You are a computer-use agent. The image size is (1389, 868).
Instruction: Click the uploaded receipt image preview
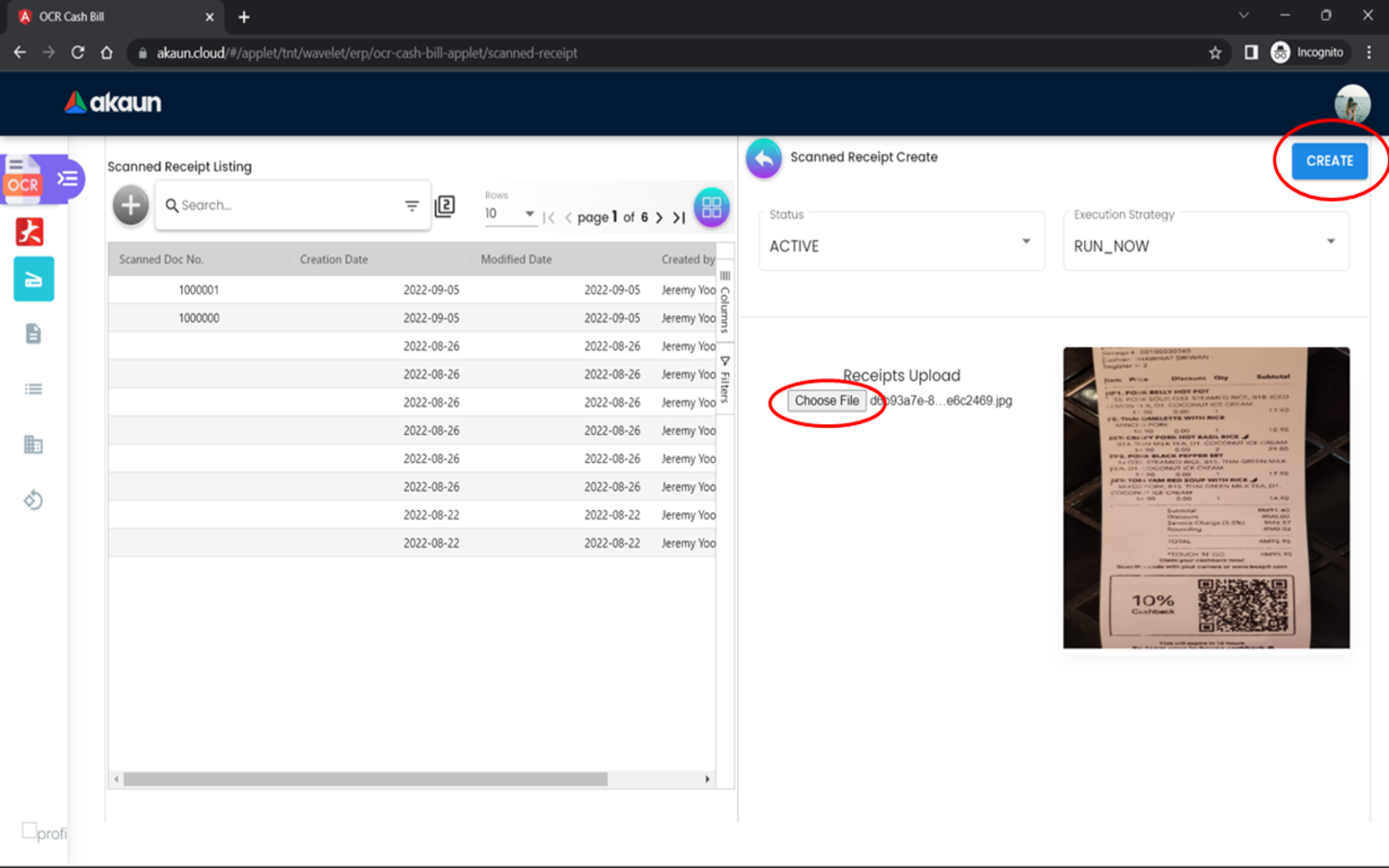point(1206,498)
